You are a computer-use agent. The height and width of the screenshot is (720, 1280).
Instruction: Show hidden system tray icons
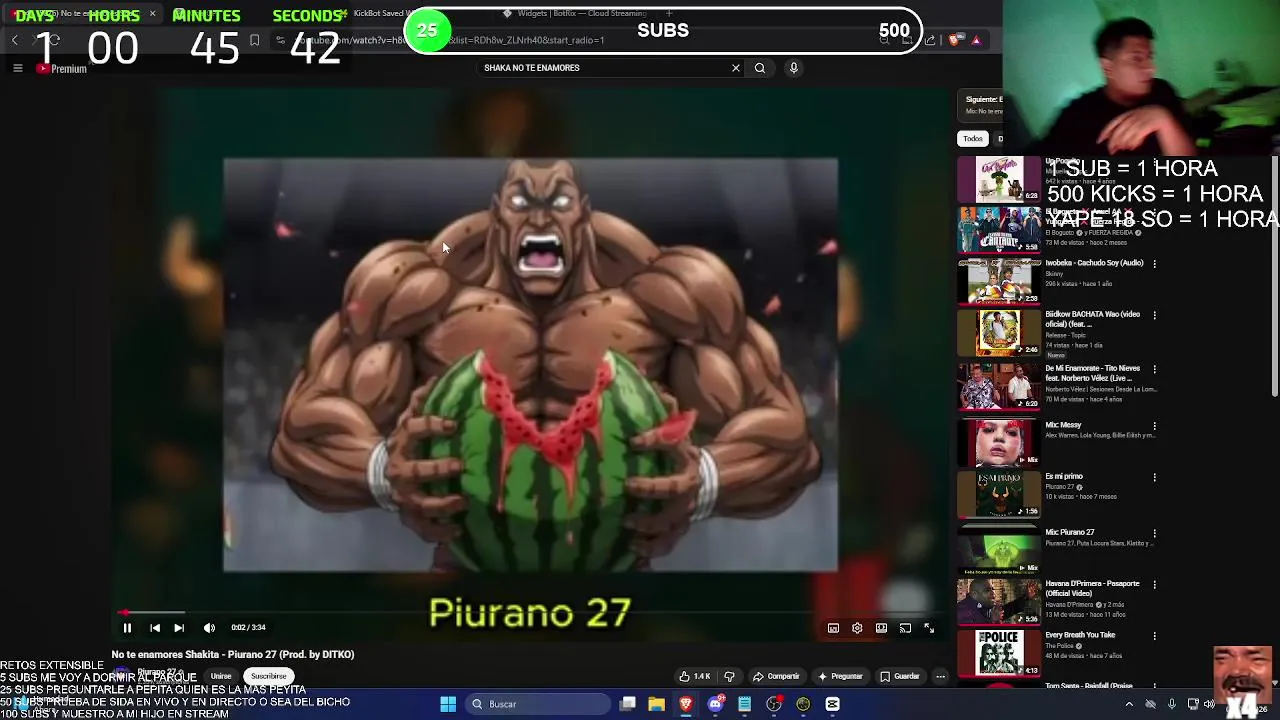(1129, 704)
